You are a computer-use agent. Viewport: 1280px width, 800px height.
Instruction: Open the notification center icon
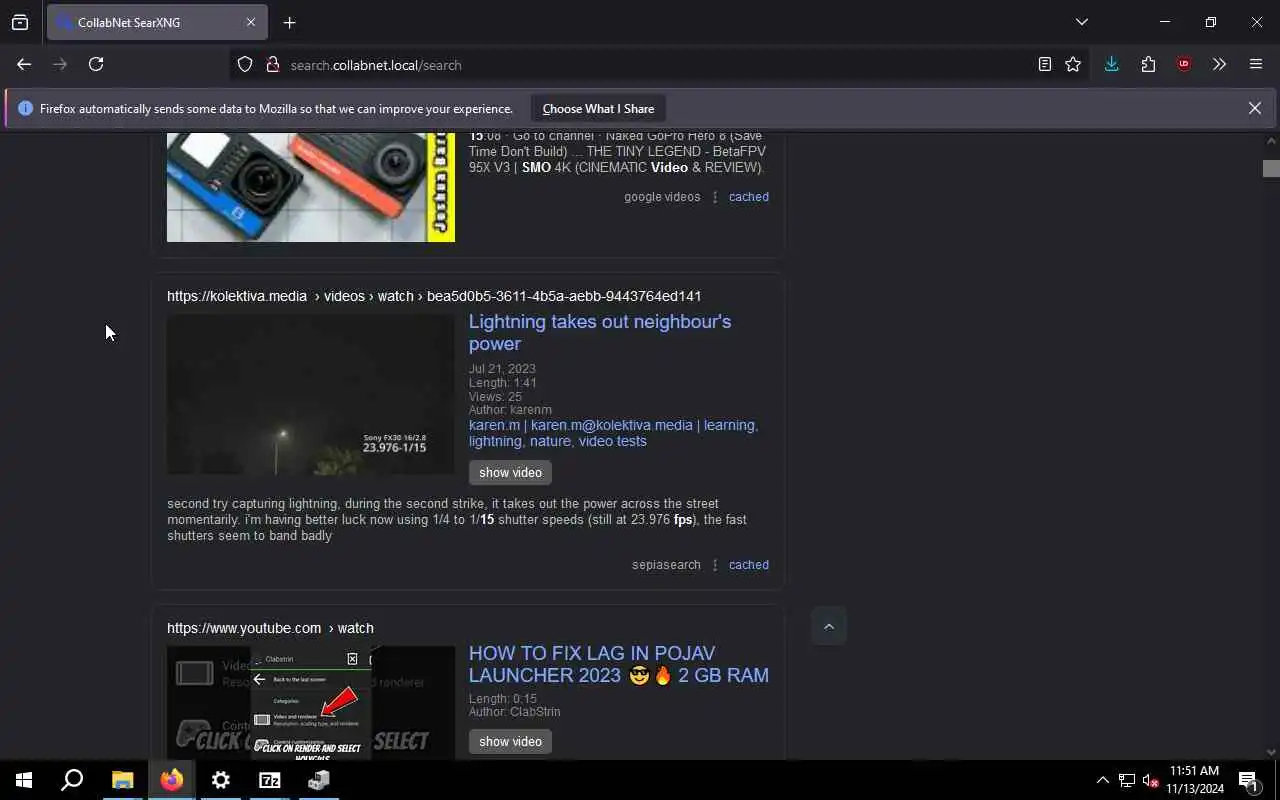(1249, 780)
